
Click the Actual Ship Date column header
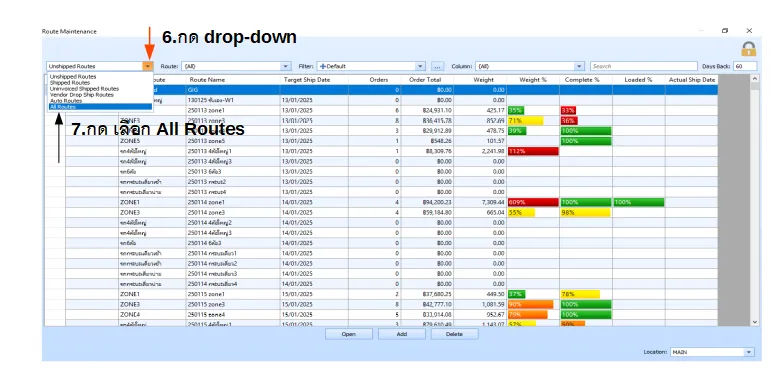coord(692,79)
